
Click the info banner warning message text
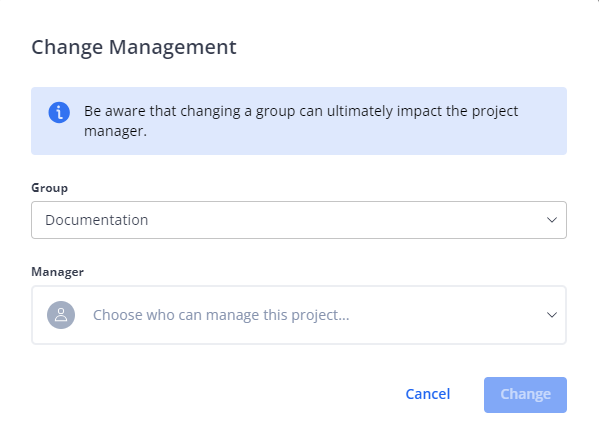coord(301,121)
